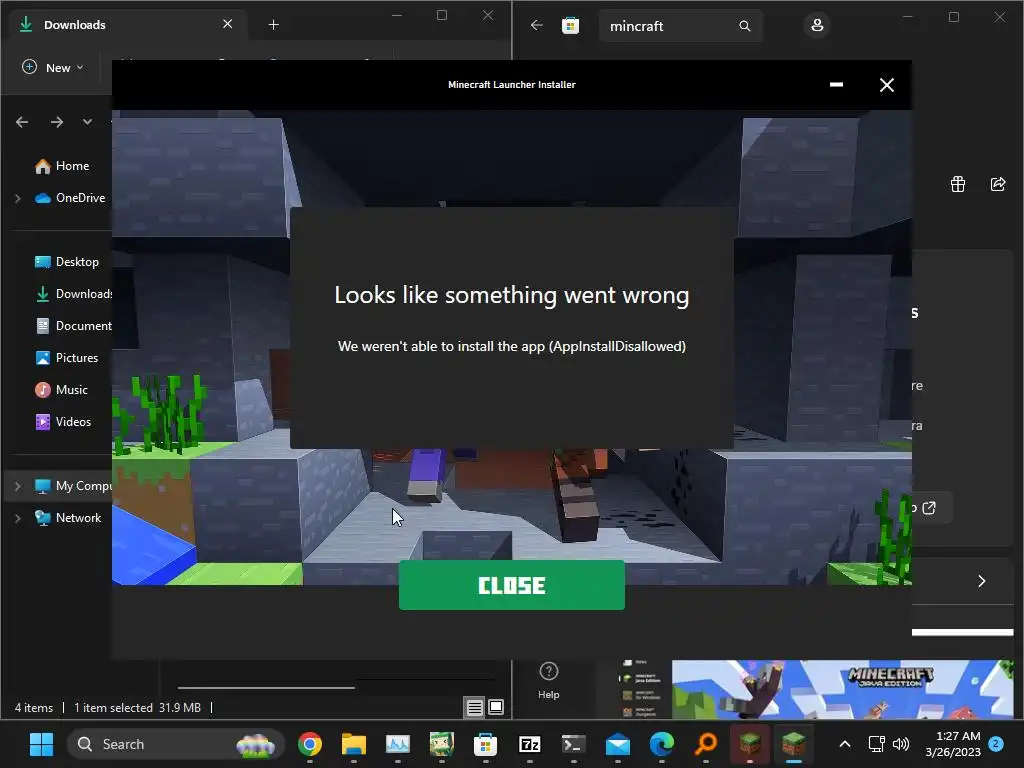Open the Minecraft Java Edition screenshot thumbnail
Viewport: 1024px width, 768px height.
click(x=842, y=690)
